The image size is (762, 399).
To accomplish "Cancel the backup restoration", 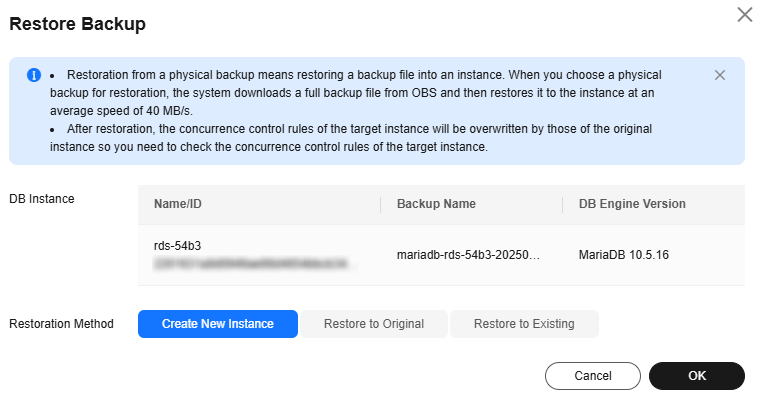I will (592, 376).
